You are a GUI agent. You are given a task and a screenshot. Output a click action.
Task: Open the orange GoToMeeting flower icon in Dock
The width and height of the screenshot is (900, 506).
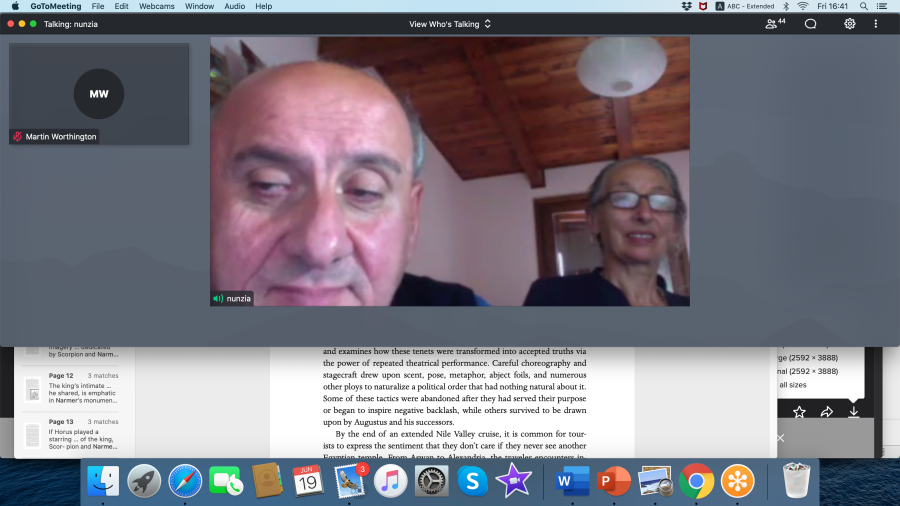tap(738, 481)
